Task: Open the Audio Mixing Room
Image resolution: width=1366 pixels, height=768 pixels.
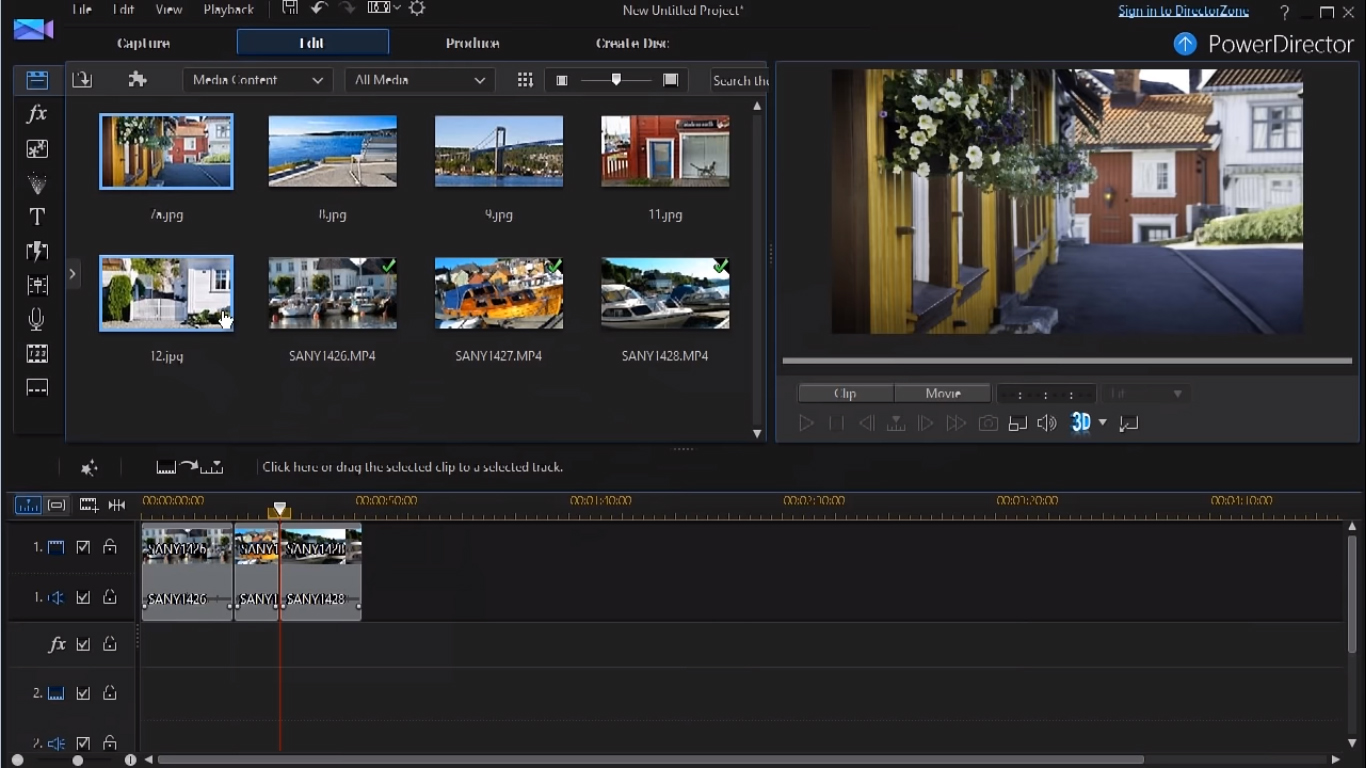Action: click(37, 285)
